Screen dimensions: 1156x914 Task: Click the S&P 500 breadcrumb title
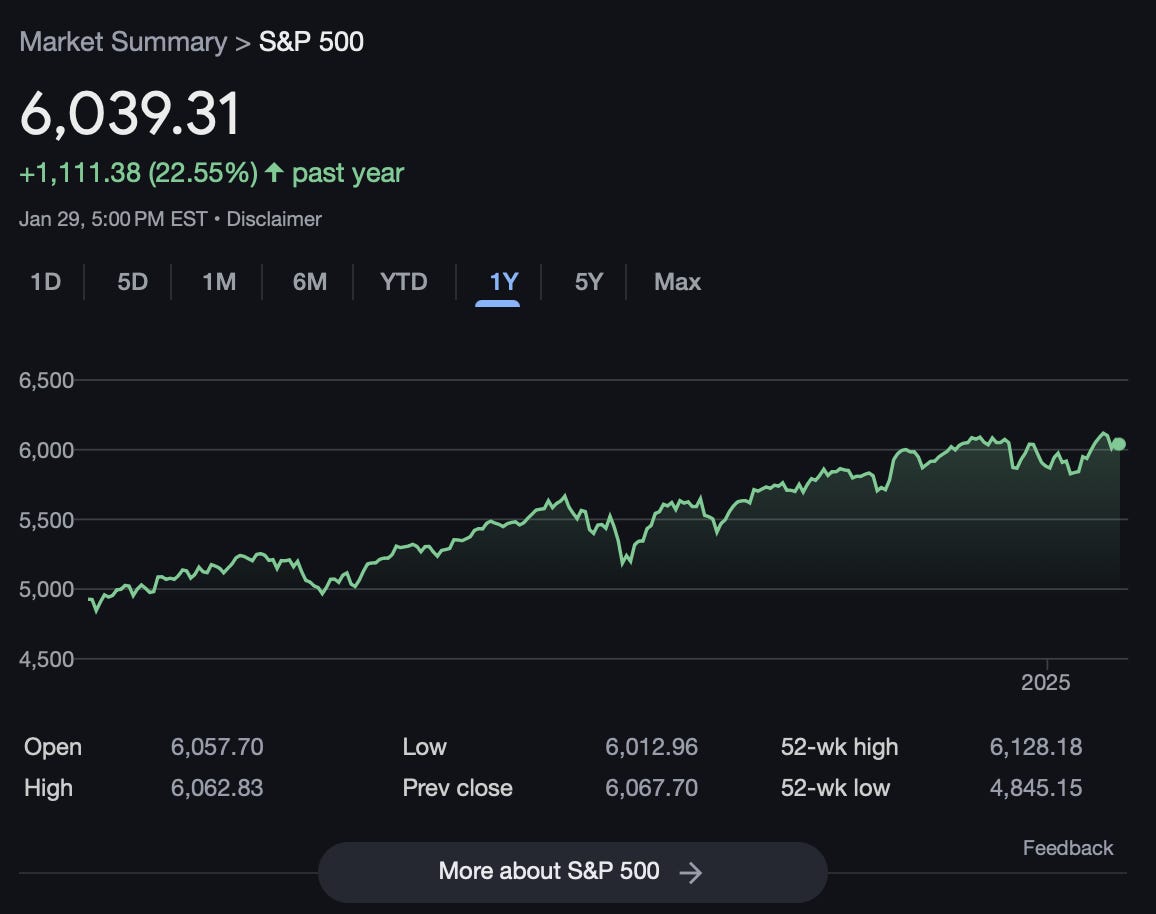[311, 42]
